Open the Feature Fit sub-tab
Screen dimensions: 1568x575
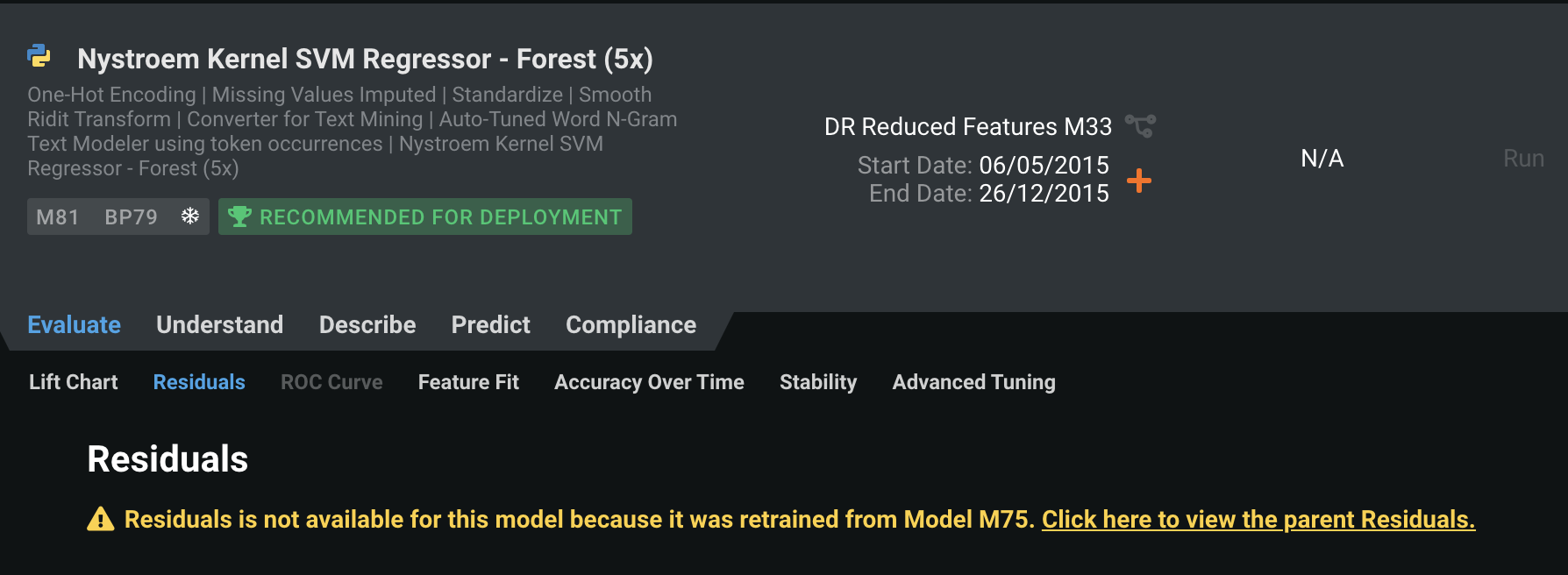click(468, 382)
